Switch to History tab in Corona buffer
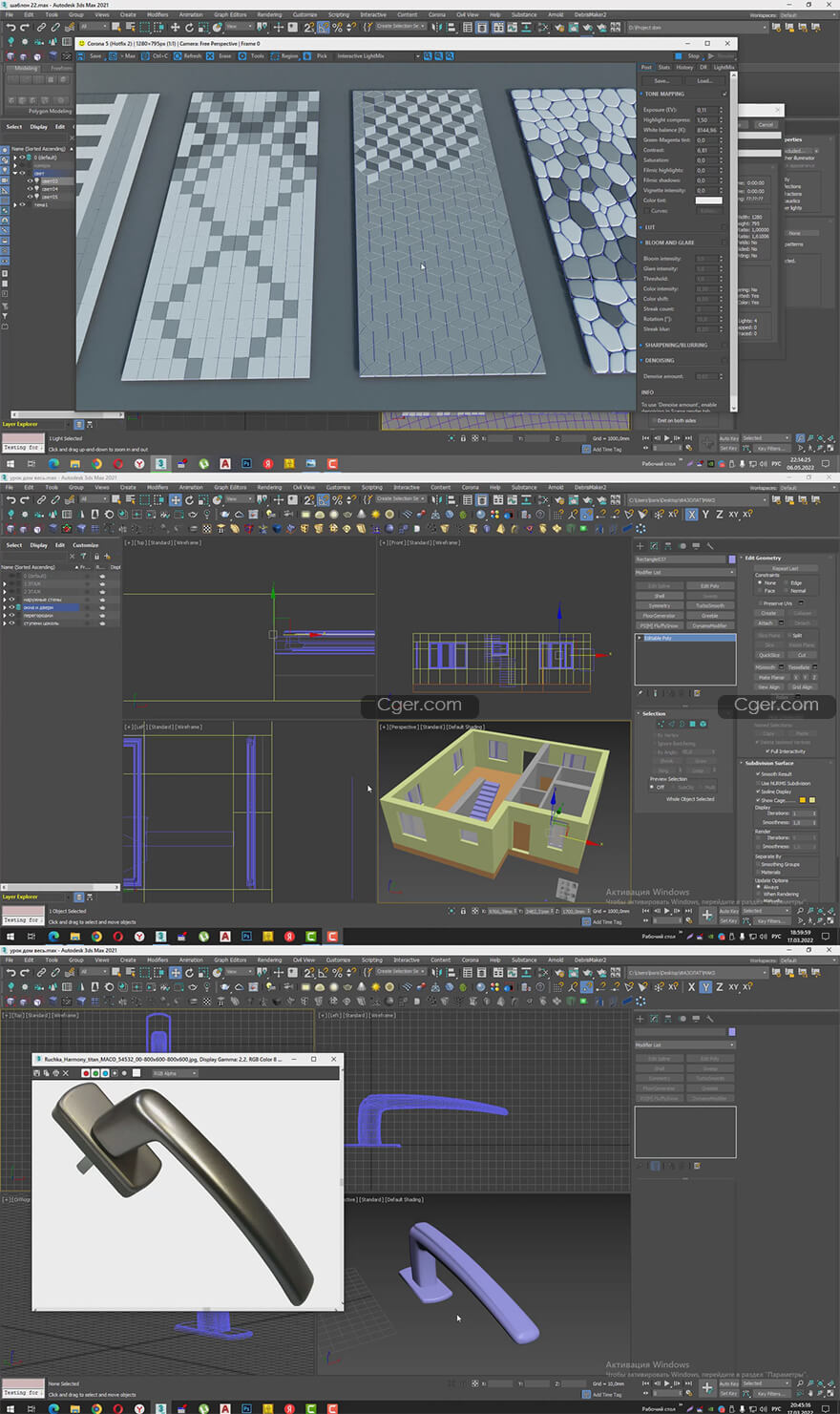This screenshot has width=840, height=1414. 684,67
